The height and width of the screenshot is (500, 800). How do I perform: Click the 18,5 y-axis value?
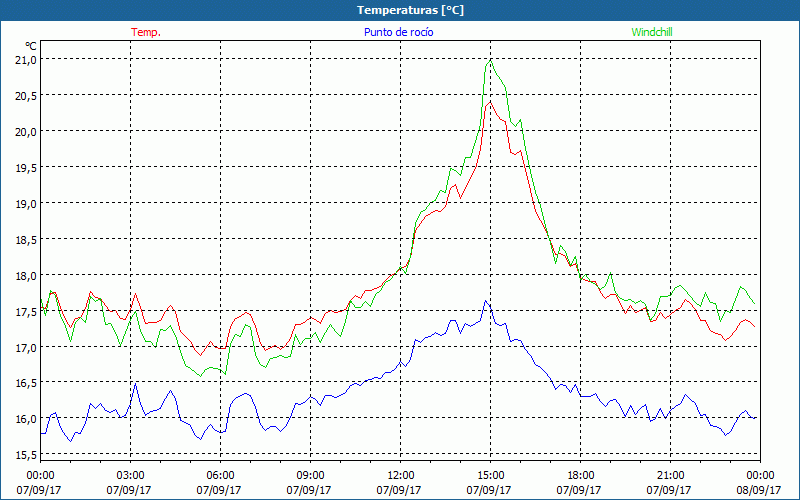27,239
